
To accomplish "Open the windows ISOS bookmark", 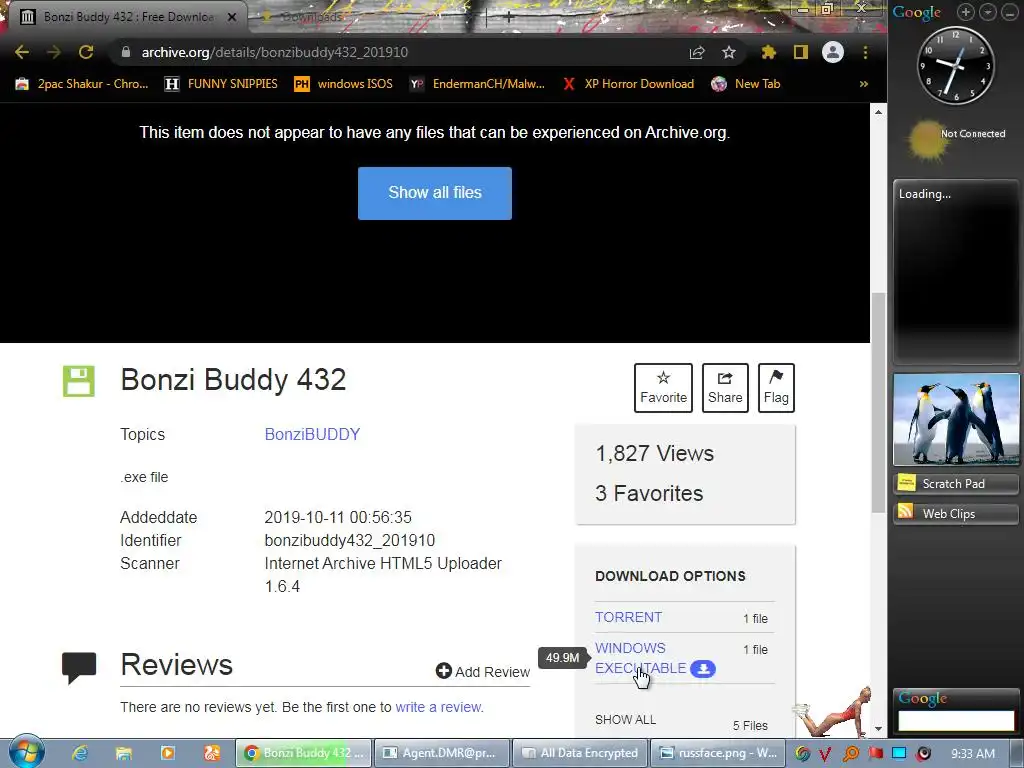I will tap(344, 84).
